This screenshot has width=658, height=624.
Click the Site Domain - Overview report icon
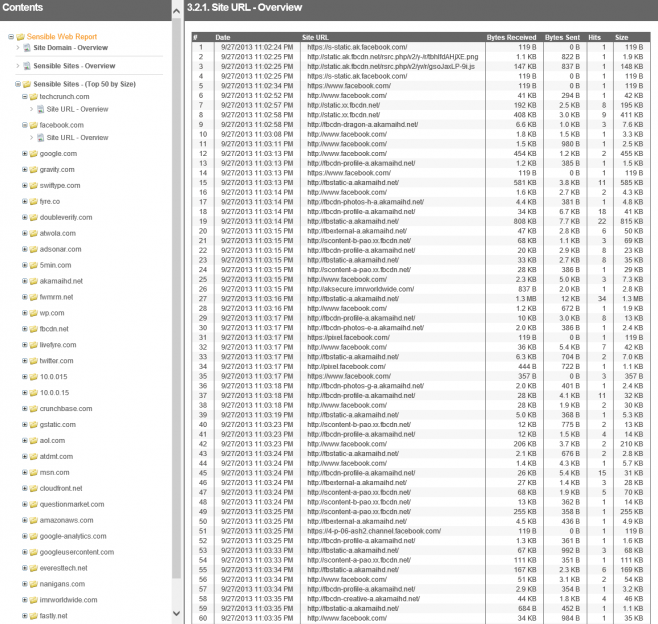tap(27, 48)
